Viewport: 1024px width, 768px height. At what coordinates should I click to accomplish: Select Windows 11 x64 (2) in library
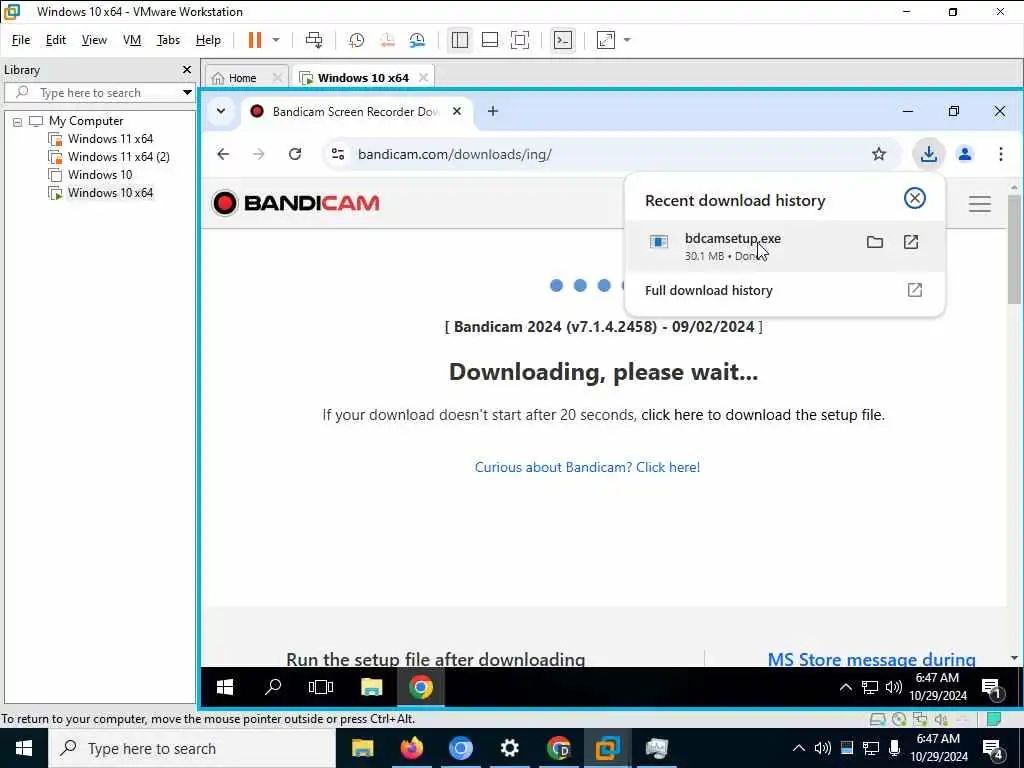tap(110, 157)
